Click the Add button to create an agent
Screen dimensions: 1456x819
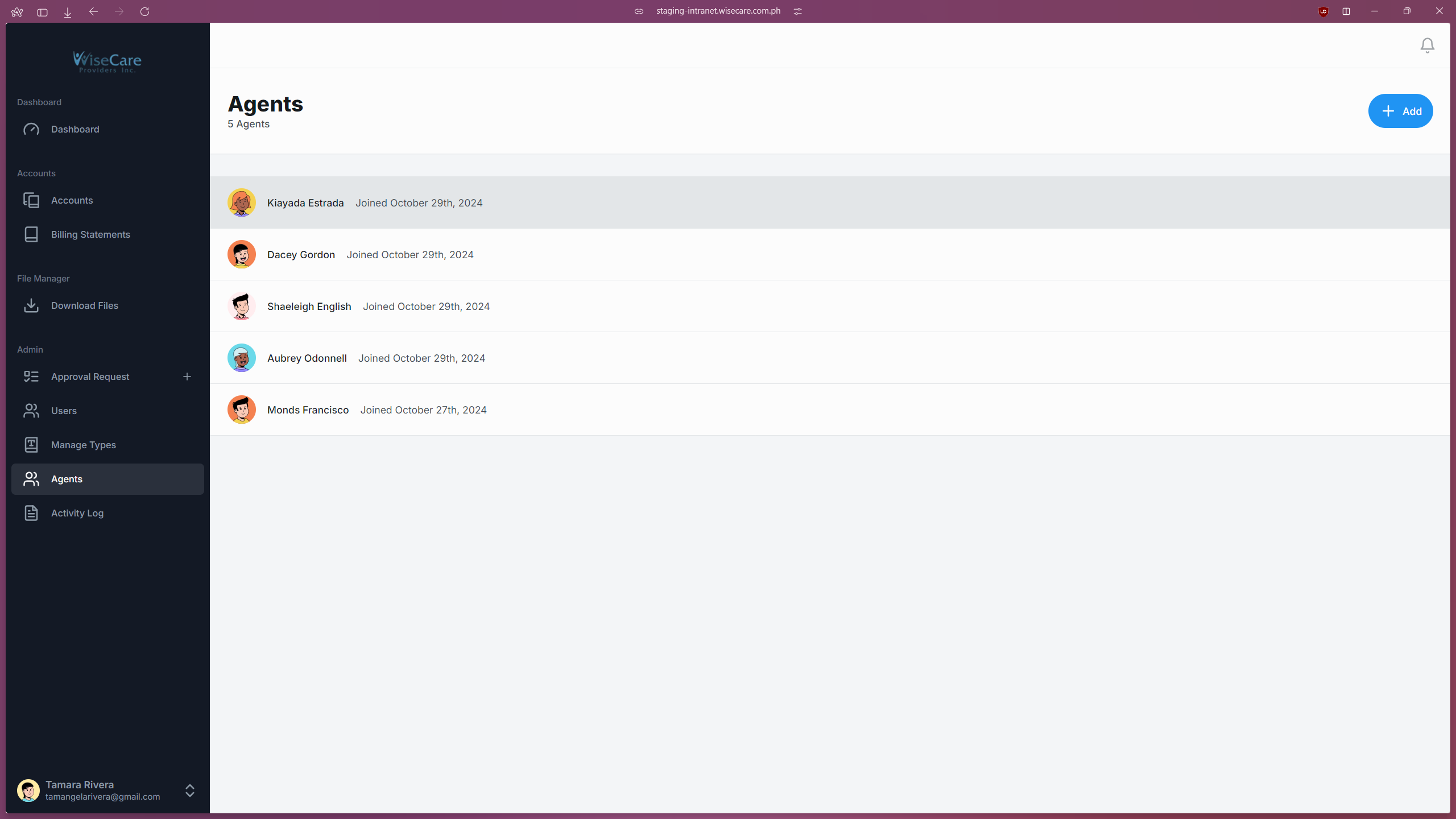1400,111
